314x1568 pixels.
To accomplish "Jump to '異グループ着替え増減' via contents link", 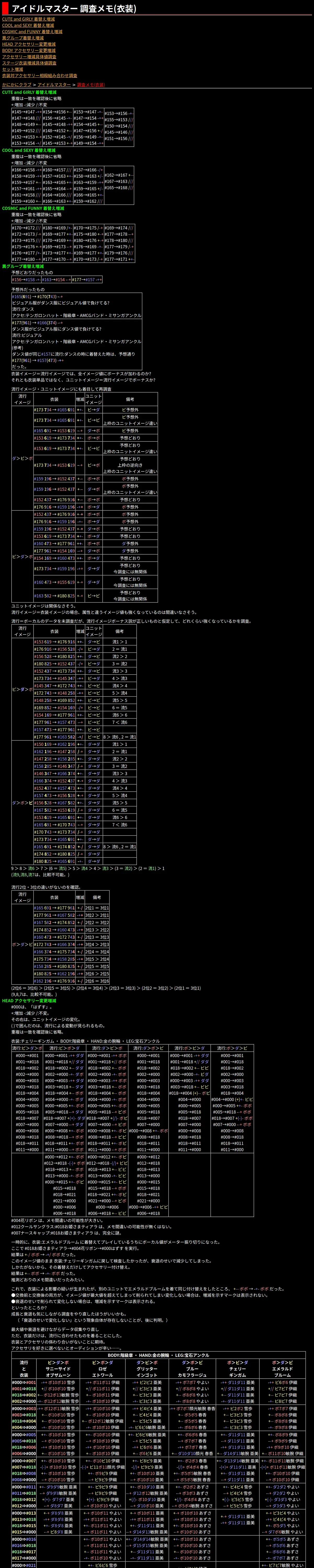I will point(23,38).
